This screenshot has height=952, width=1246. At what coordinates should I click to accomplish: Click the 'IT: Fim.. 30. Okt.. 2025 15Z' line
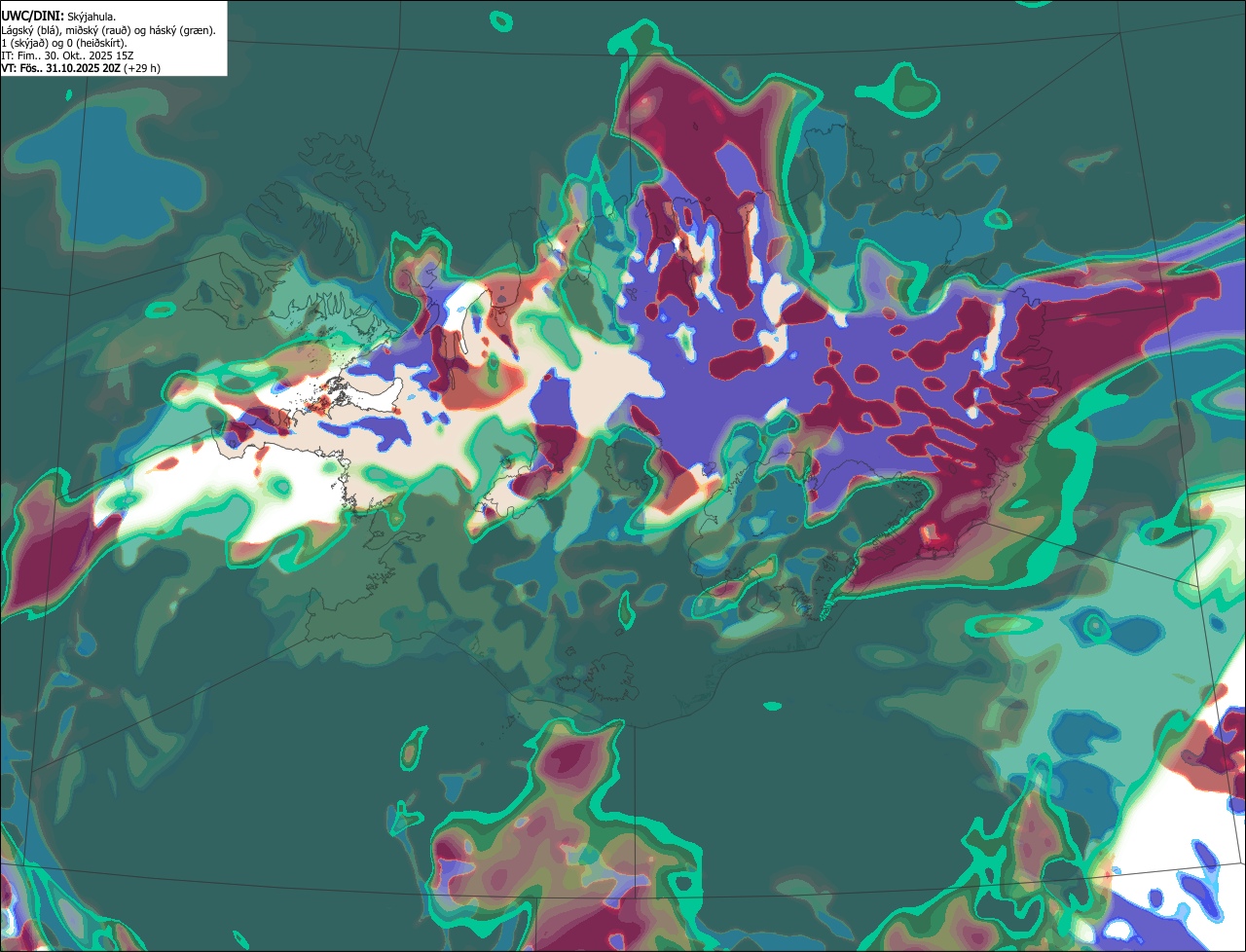[x=67, y=56]
